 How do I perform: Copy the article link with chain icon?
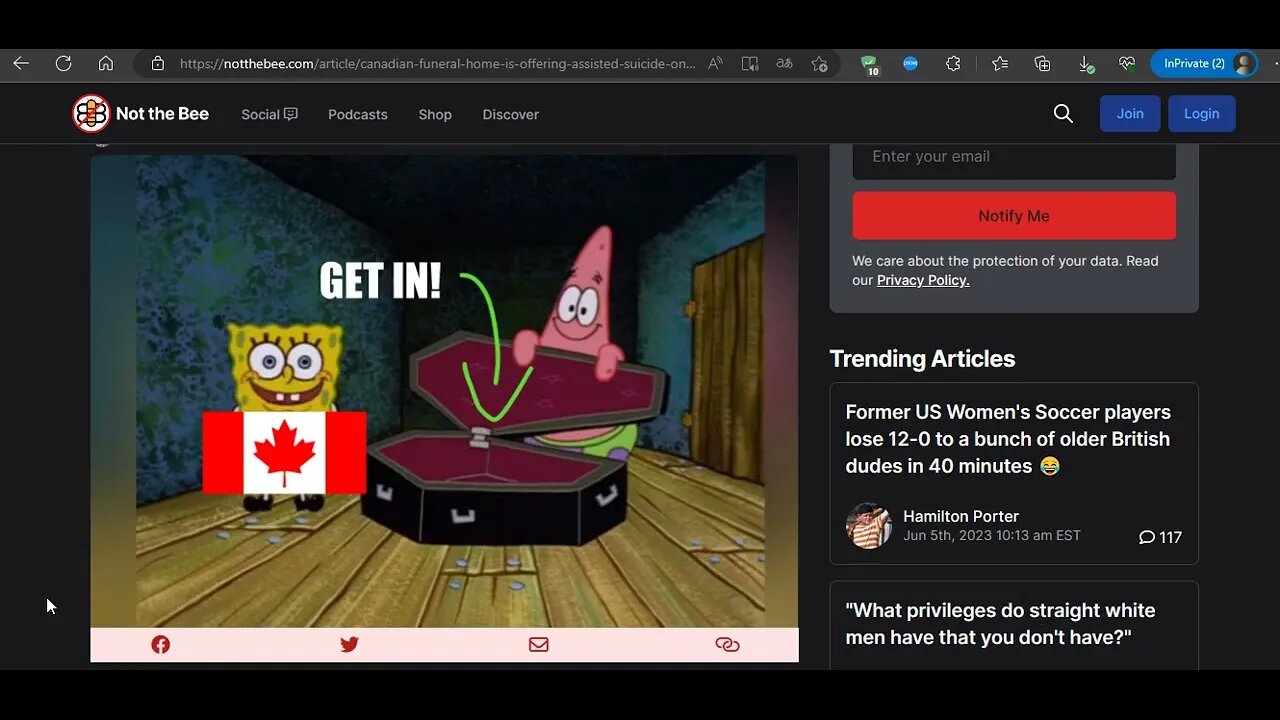[728, 645]
